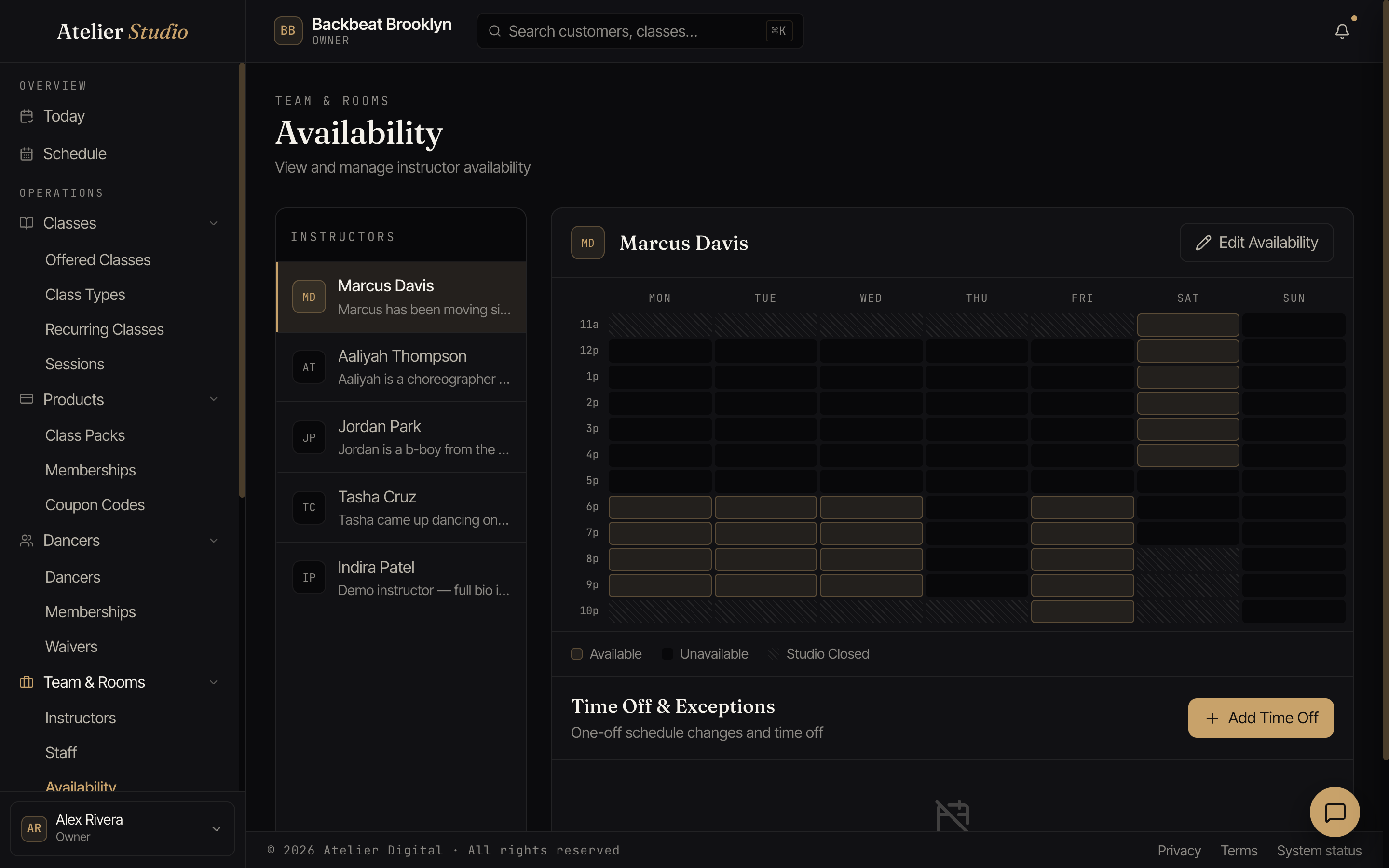1389x868 pixels.
Task: Open Instructors under Team & Rooms
Action: point(81,718)
